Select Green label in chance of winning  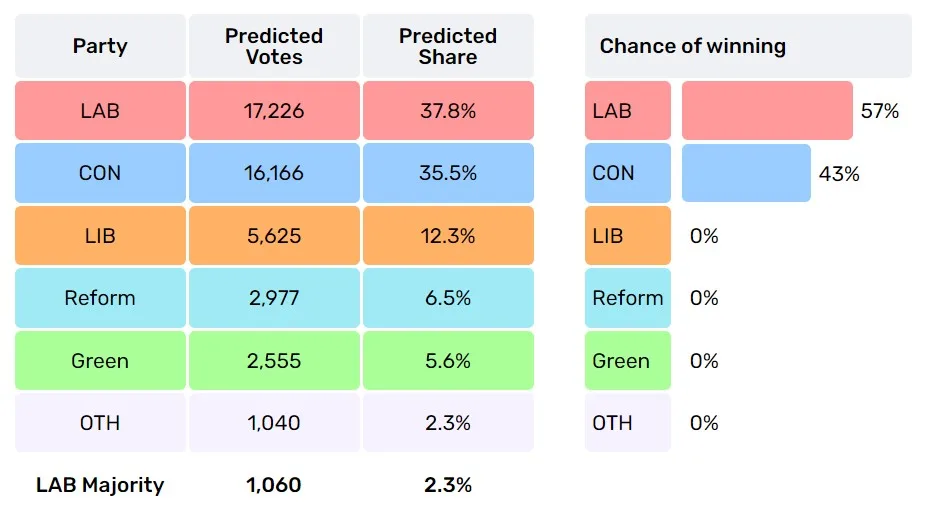click(x=628, y=360)
